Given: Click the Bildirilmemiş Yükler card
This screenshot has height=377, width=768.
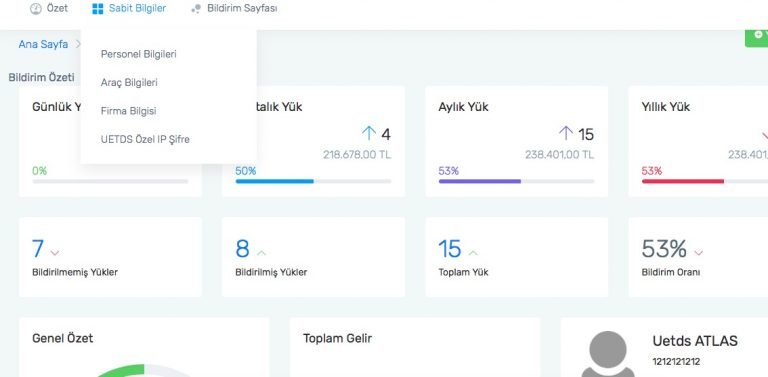Looking at the screenshot, I should [x=110, y=257].
